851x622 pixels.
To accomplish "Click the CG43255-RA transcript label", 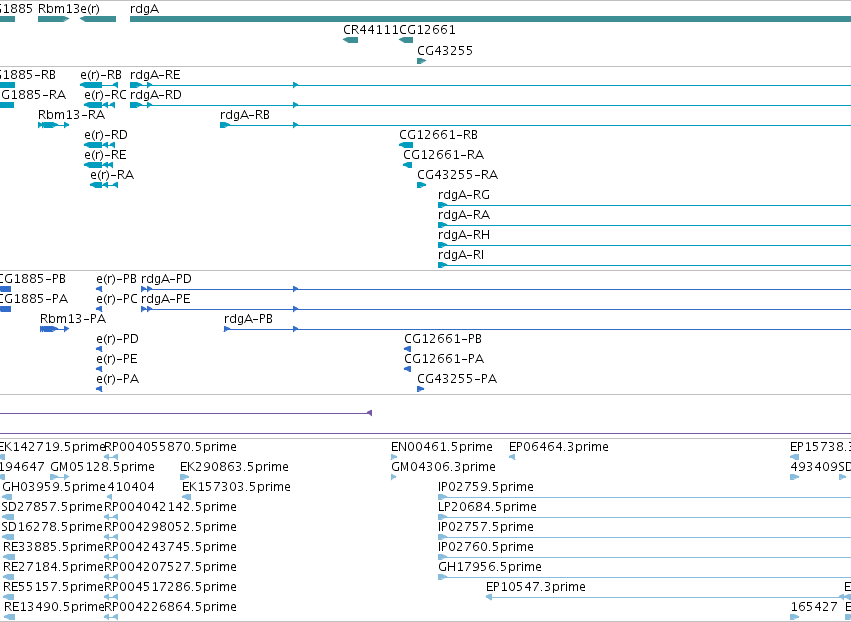I will pyautogui.click(x=458, y=175).
